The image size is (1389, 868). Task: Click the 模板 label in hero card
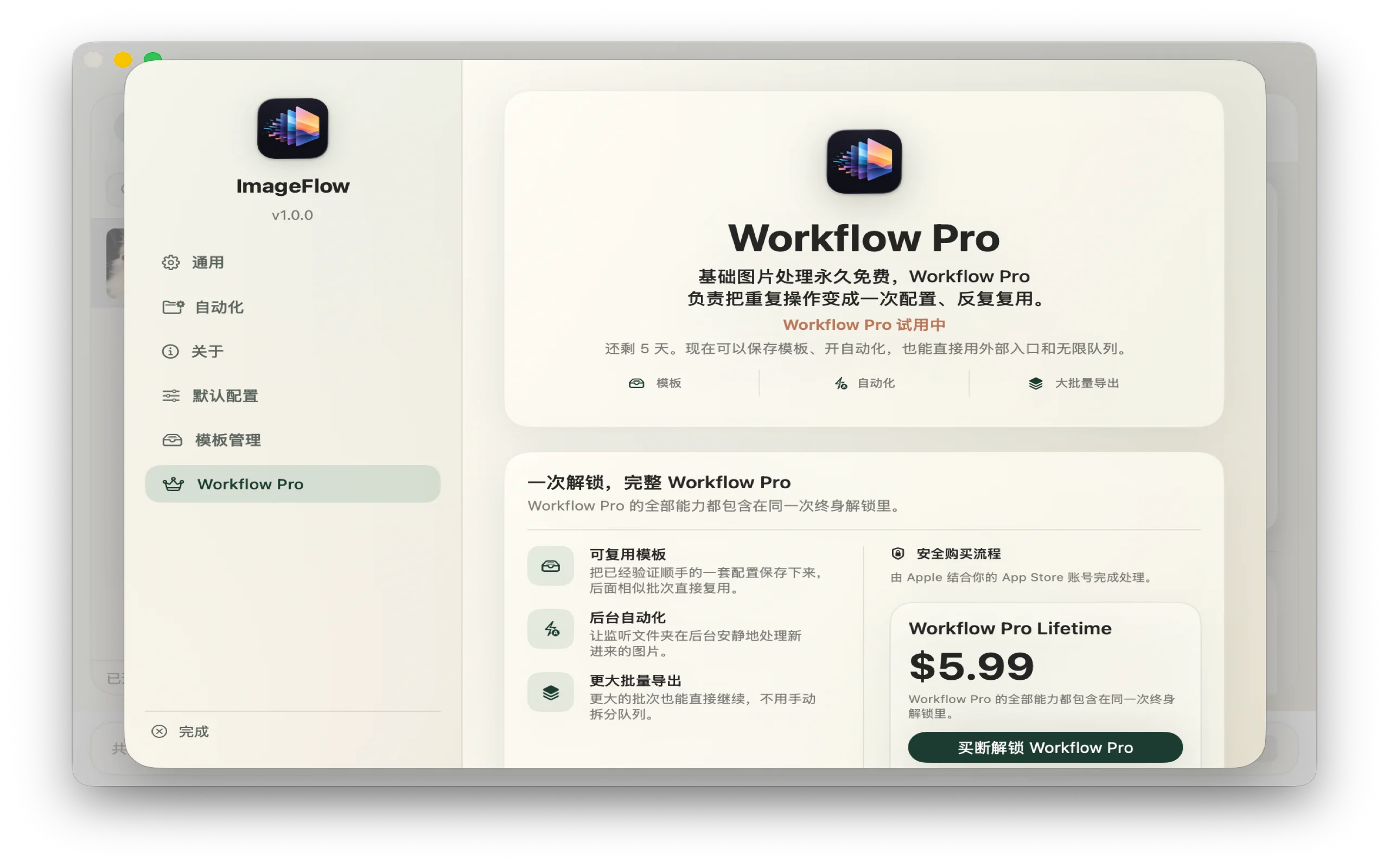pos(668,383)
